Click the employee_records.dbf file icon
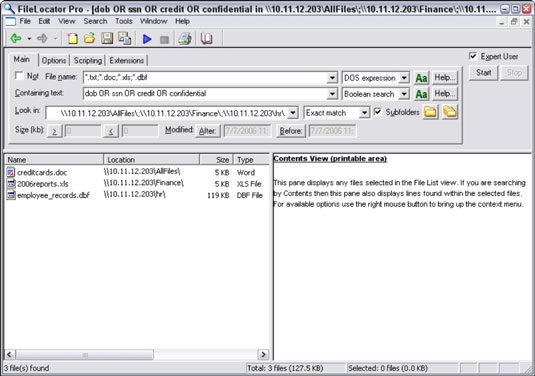The height and width of the screenshot is (376, 535). [11, 195]
